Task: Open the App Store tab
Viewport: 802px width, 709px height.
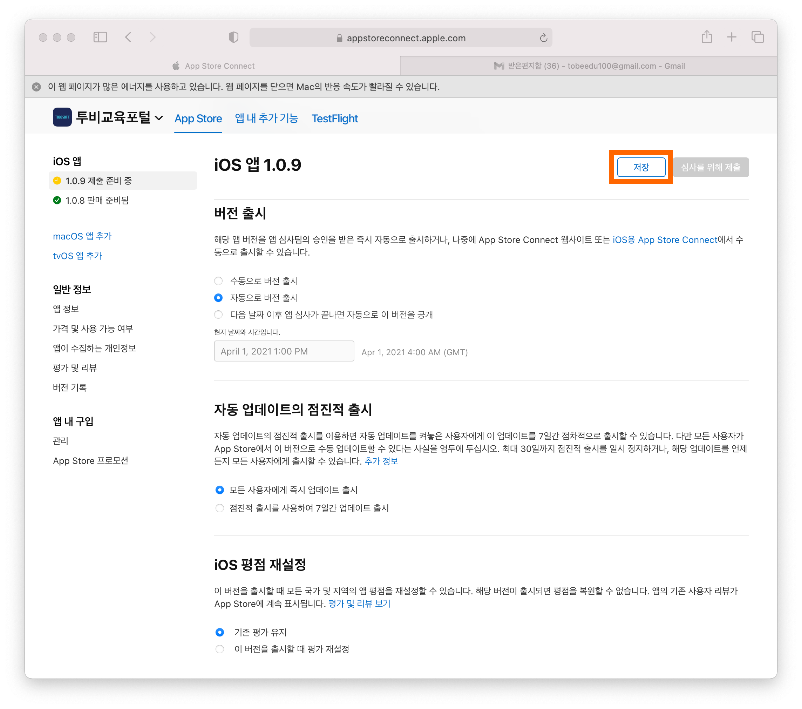Action: 198,118
